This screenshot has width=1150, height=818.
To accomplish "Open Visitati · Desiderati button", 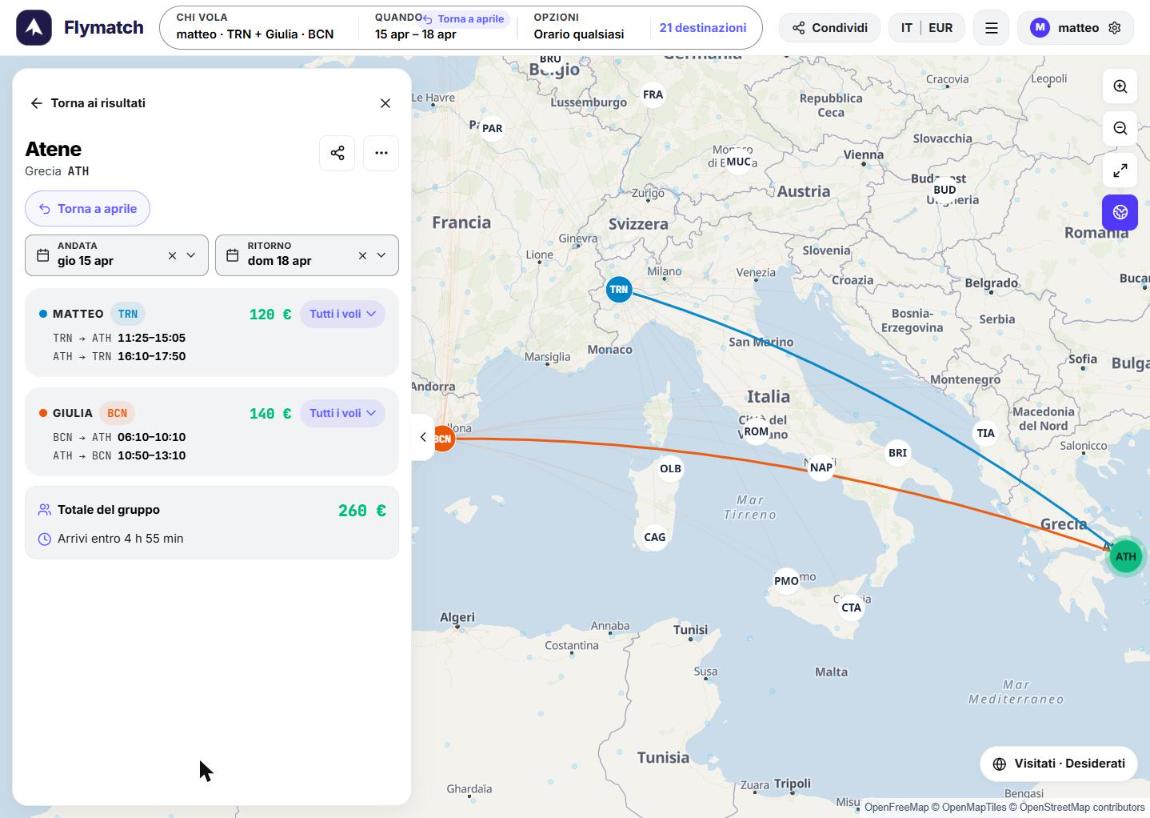I will coord(1058,764).
